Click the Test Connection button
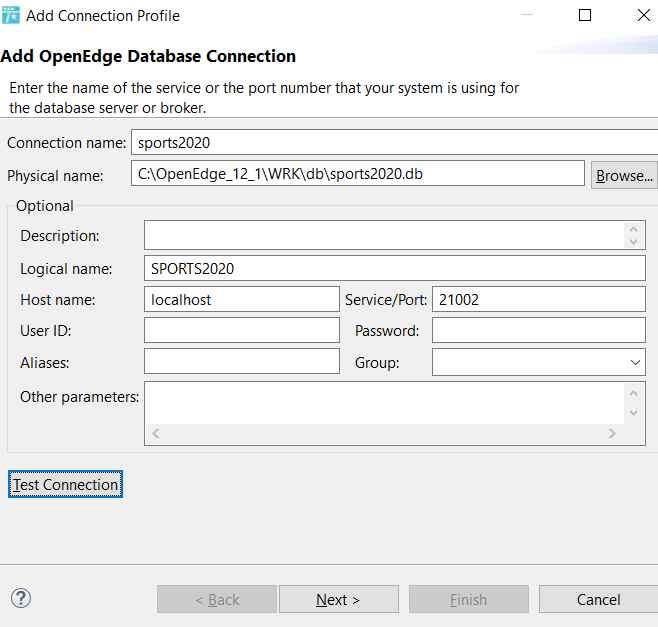This screenshot has height=627, width=658. tap(65, 484)
